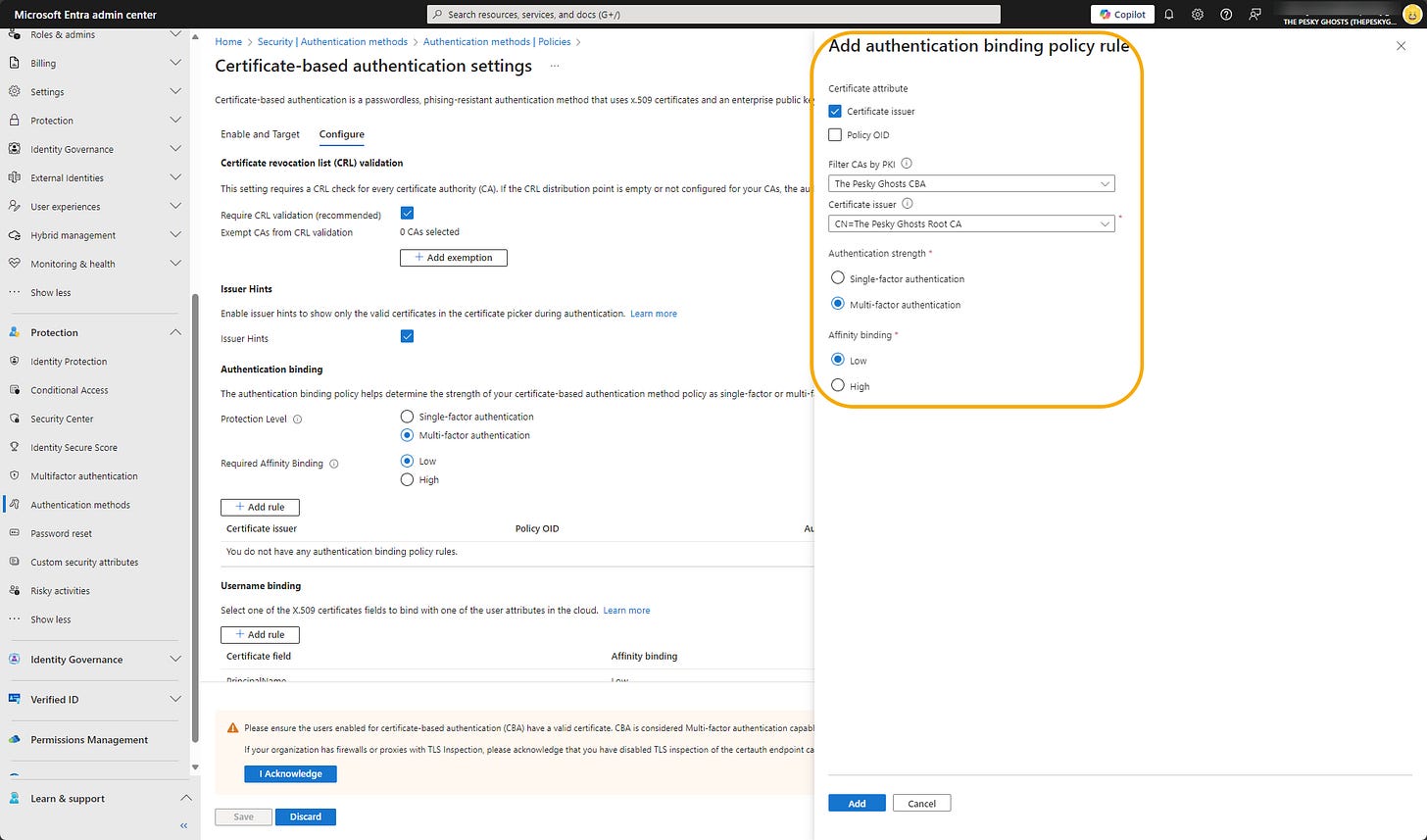Close the Add authentication binding panel

[1401, 46]
